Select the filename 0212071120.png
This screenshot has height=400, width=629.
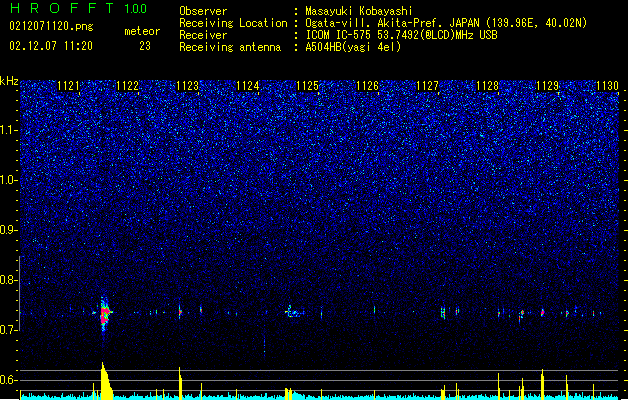click(x=51, y=26)
